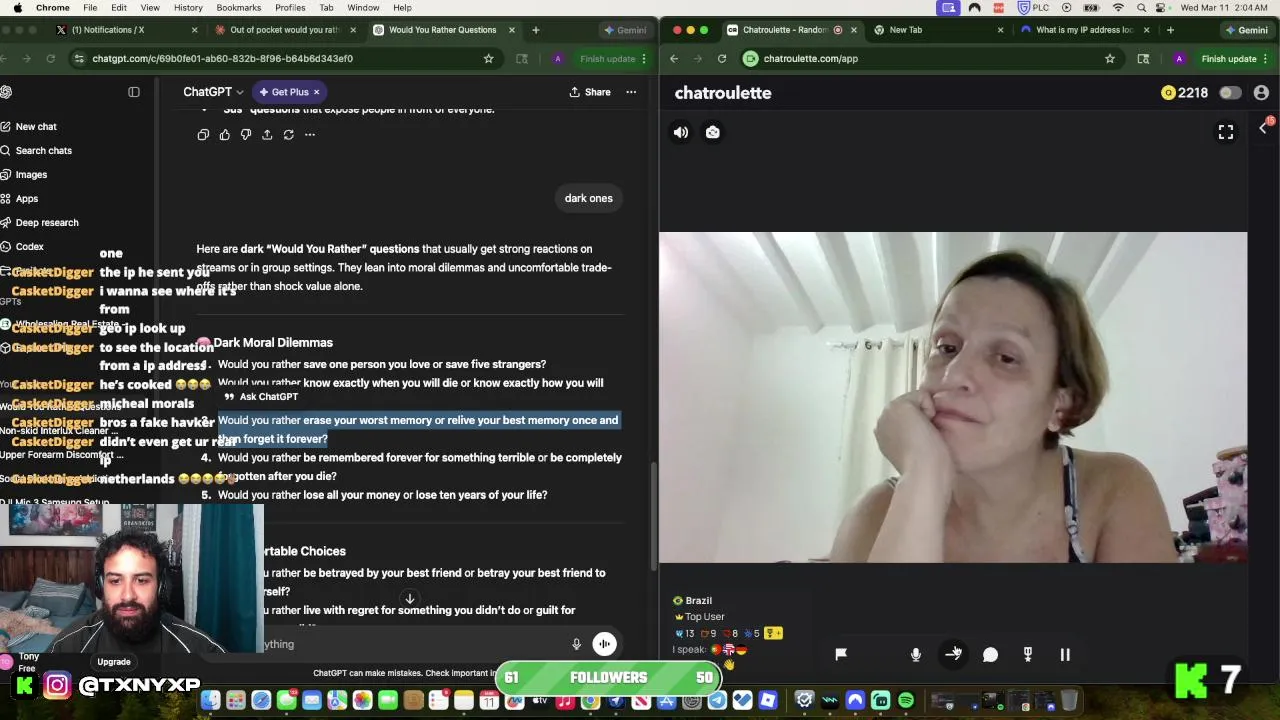This screenshot has width=1280, height=720.
Task: Thumbs down the ChatGPT response
Action: tap(246, 134)
